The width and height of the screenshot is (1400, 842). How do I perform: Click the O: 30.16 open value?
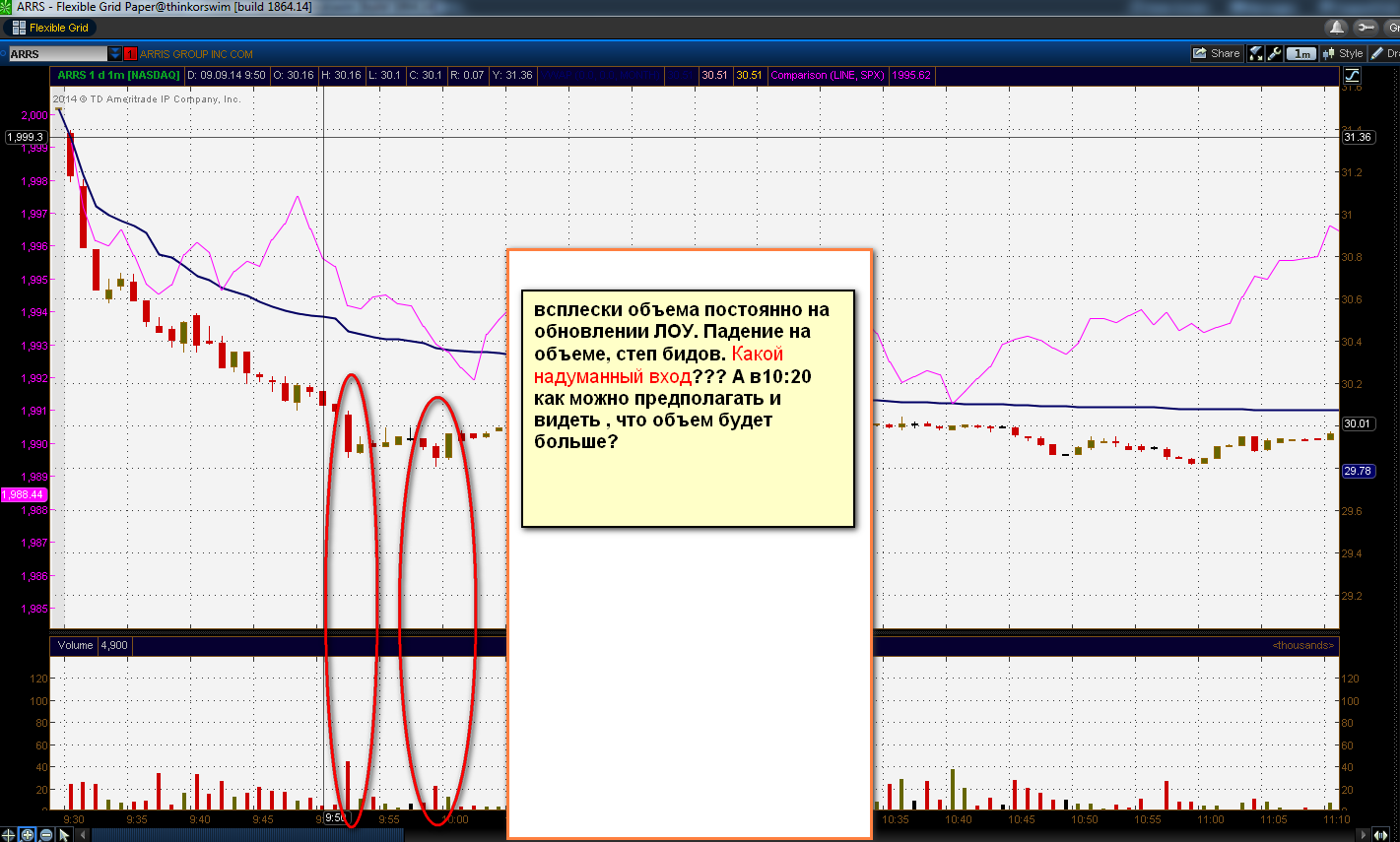tap(294, 75)
